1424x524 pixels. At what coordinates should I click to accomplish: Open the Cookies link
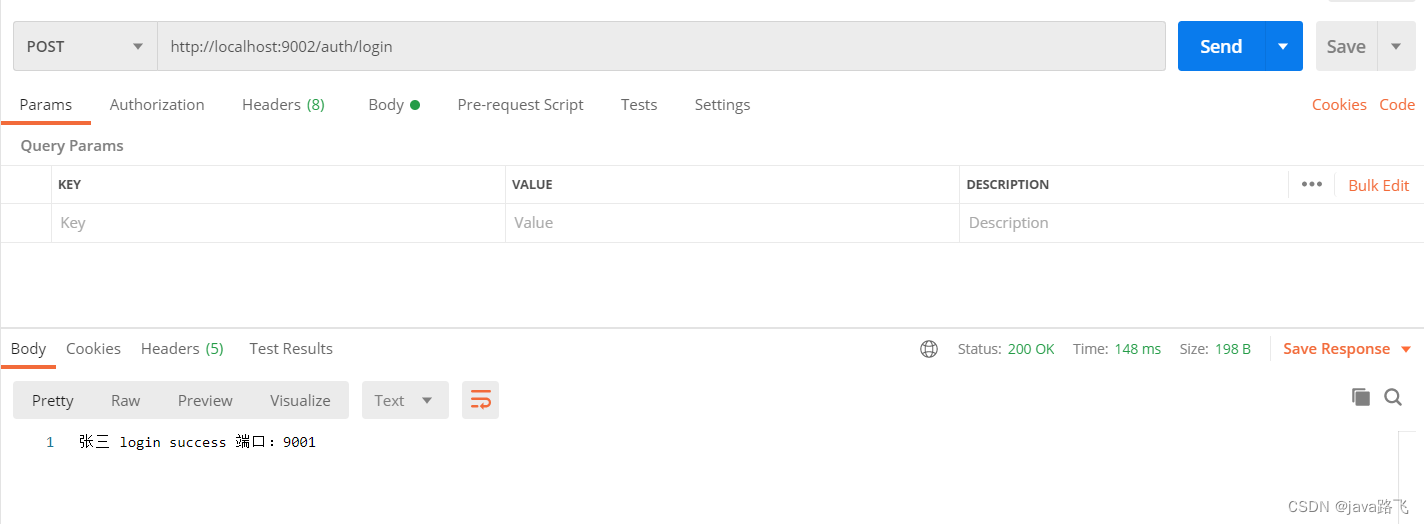coord(1339,105)
